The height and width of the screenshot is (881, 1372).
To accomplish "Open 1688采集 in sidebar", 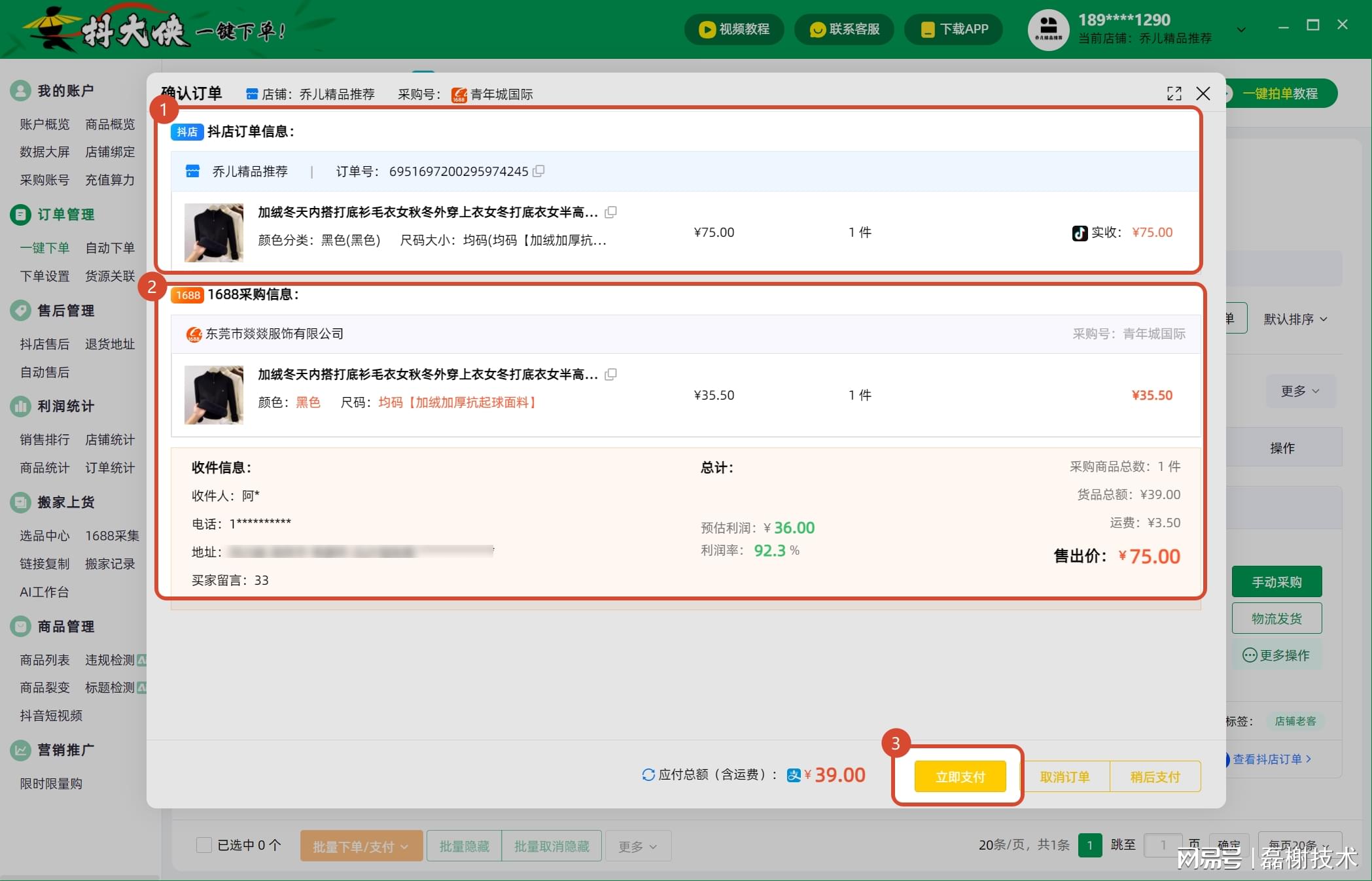I will [112, 536].
